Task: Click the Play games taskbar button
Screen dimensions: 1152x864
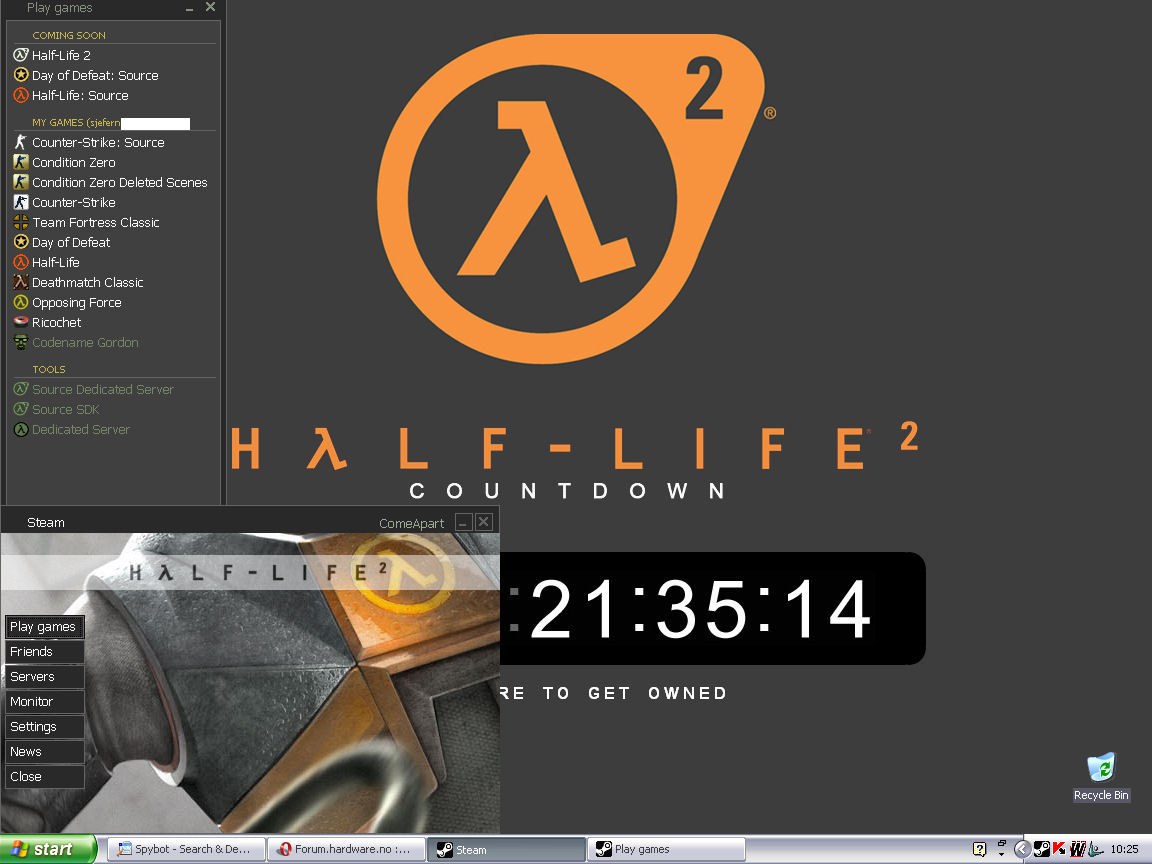Action: coord(666,849)
